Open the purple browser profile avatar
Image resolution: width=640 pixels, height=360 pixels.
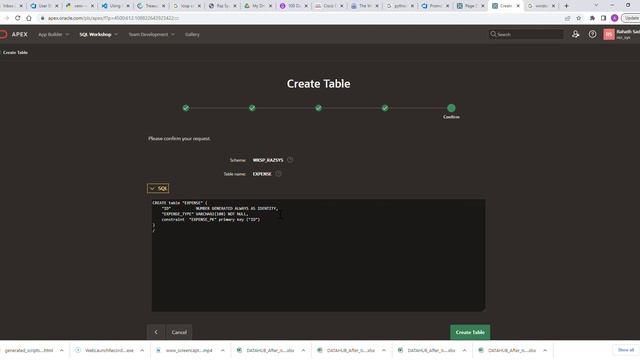click(x=614, y=18)
